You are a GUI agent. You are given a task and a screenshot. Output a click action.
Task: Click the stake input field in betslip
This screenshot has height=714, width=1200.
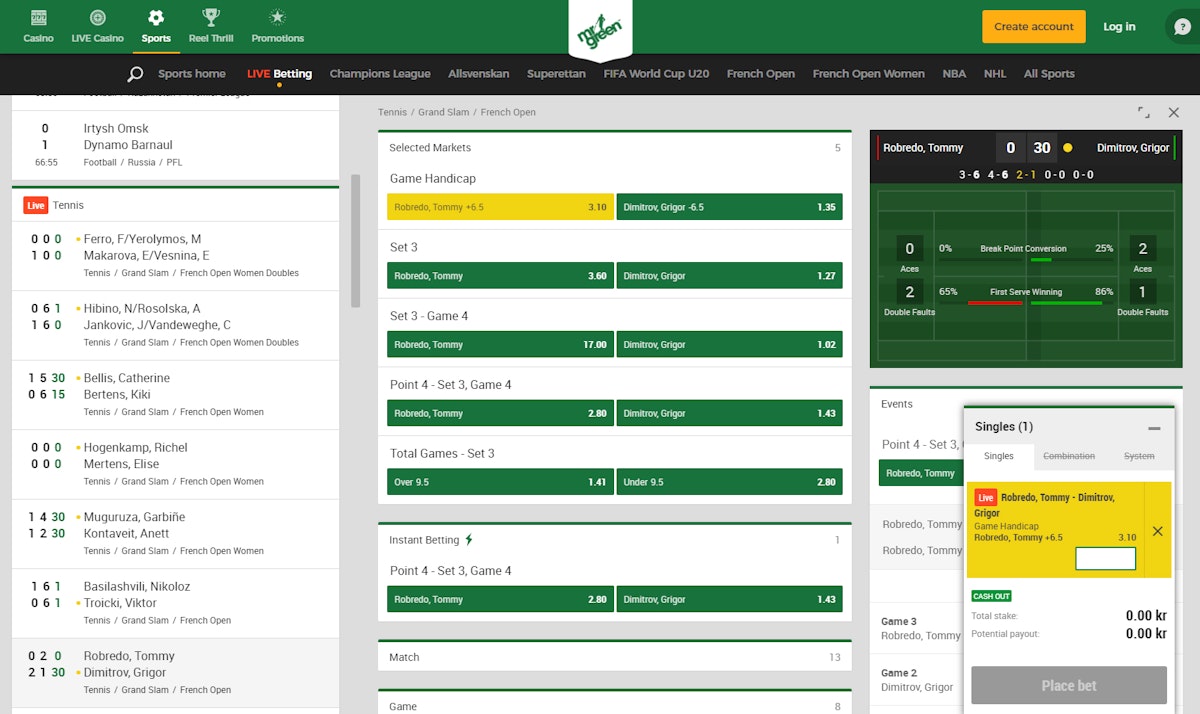click(x=1105, y=559)
